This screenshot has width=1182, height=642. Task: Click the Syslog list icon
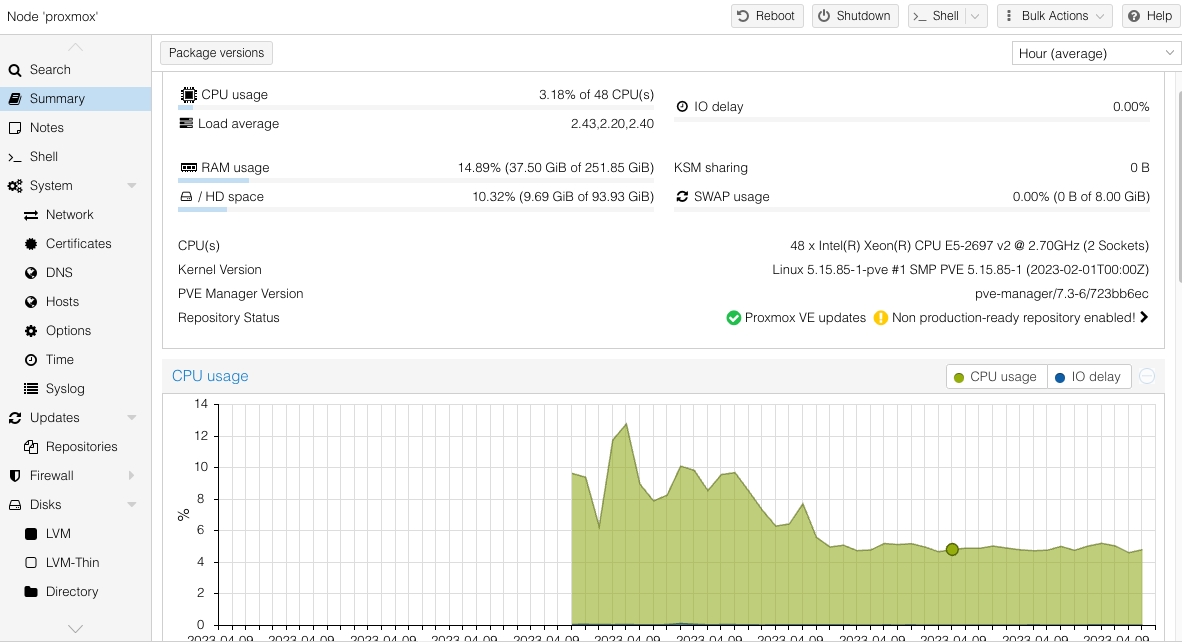click(31, 389)
